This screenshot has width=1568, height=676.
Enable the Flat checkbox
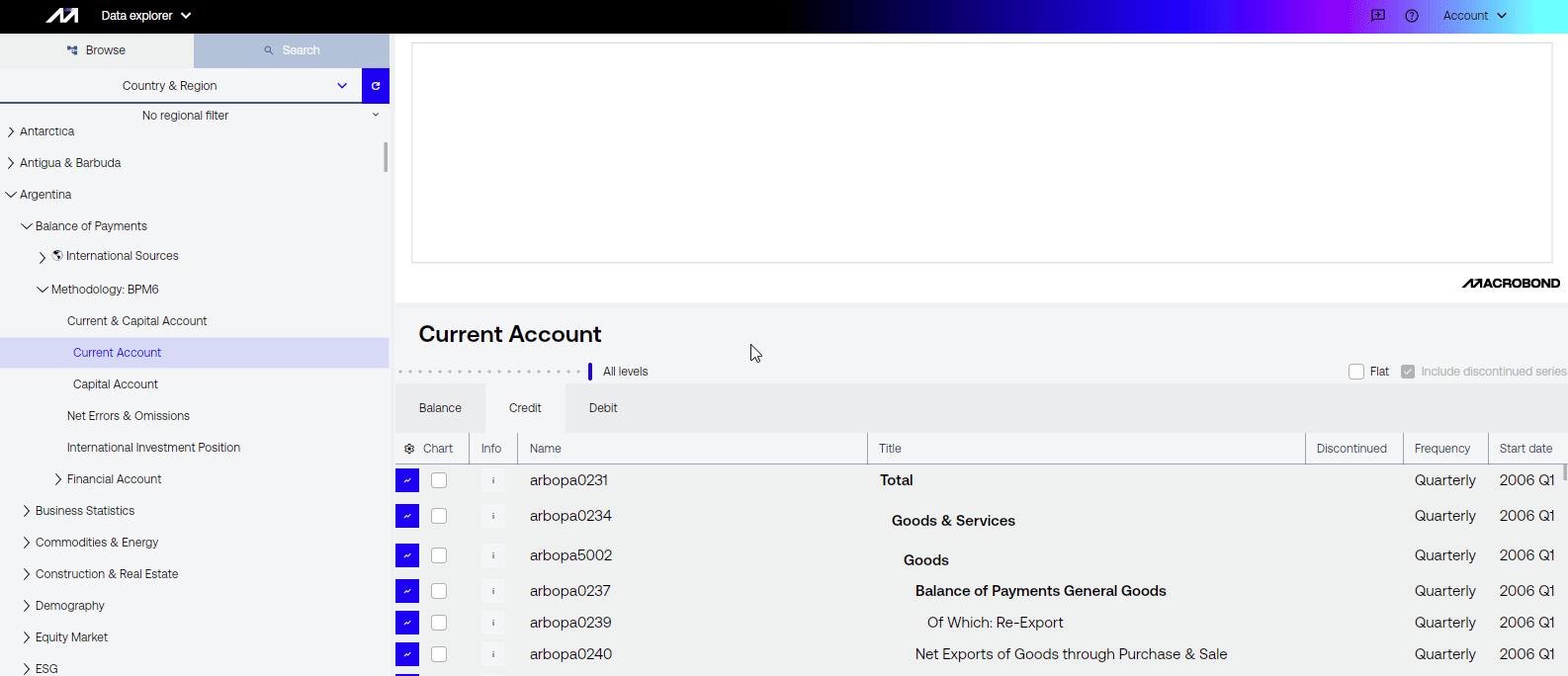(1356, 372)
